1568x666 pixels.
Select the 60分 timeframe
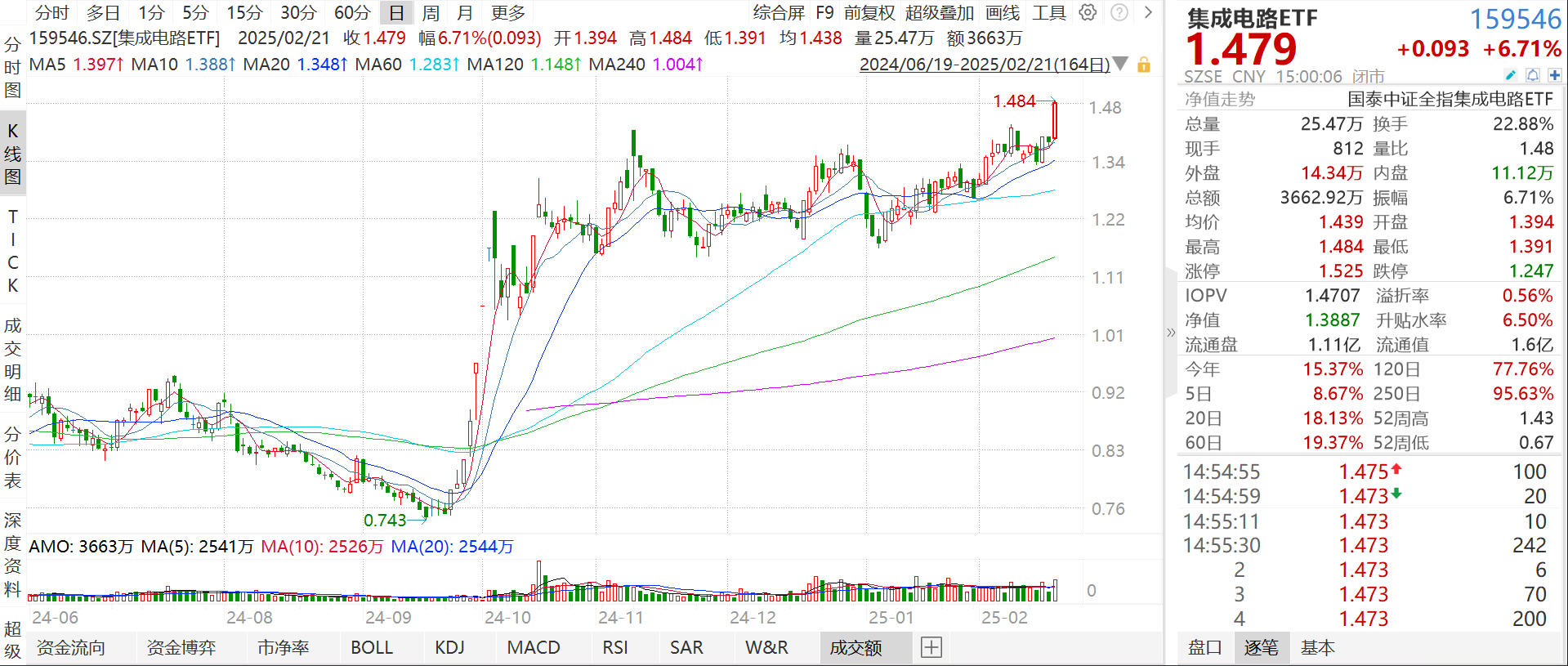tap(352, 12)
